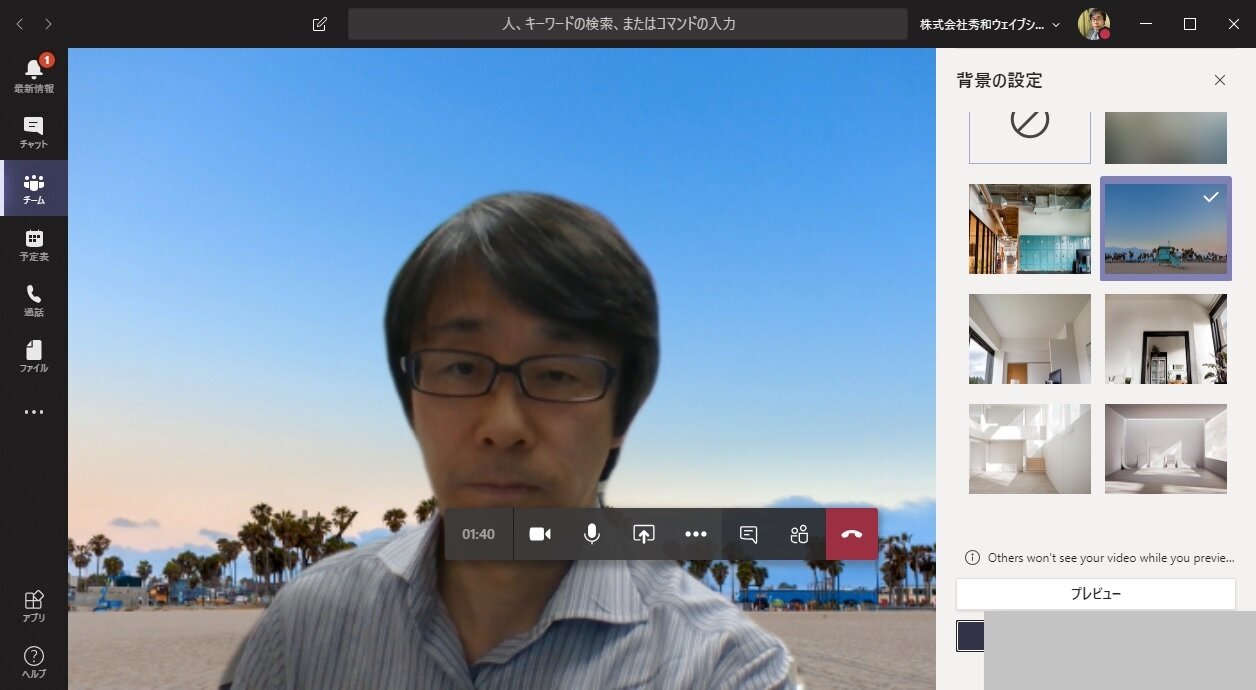Expand more apps ellipsis in sidebar
Screen dimensions: 1256x690
pos(34,412)
